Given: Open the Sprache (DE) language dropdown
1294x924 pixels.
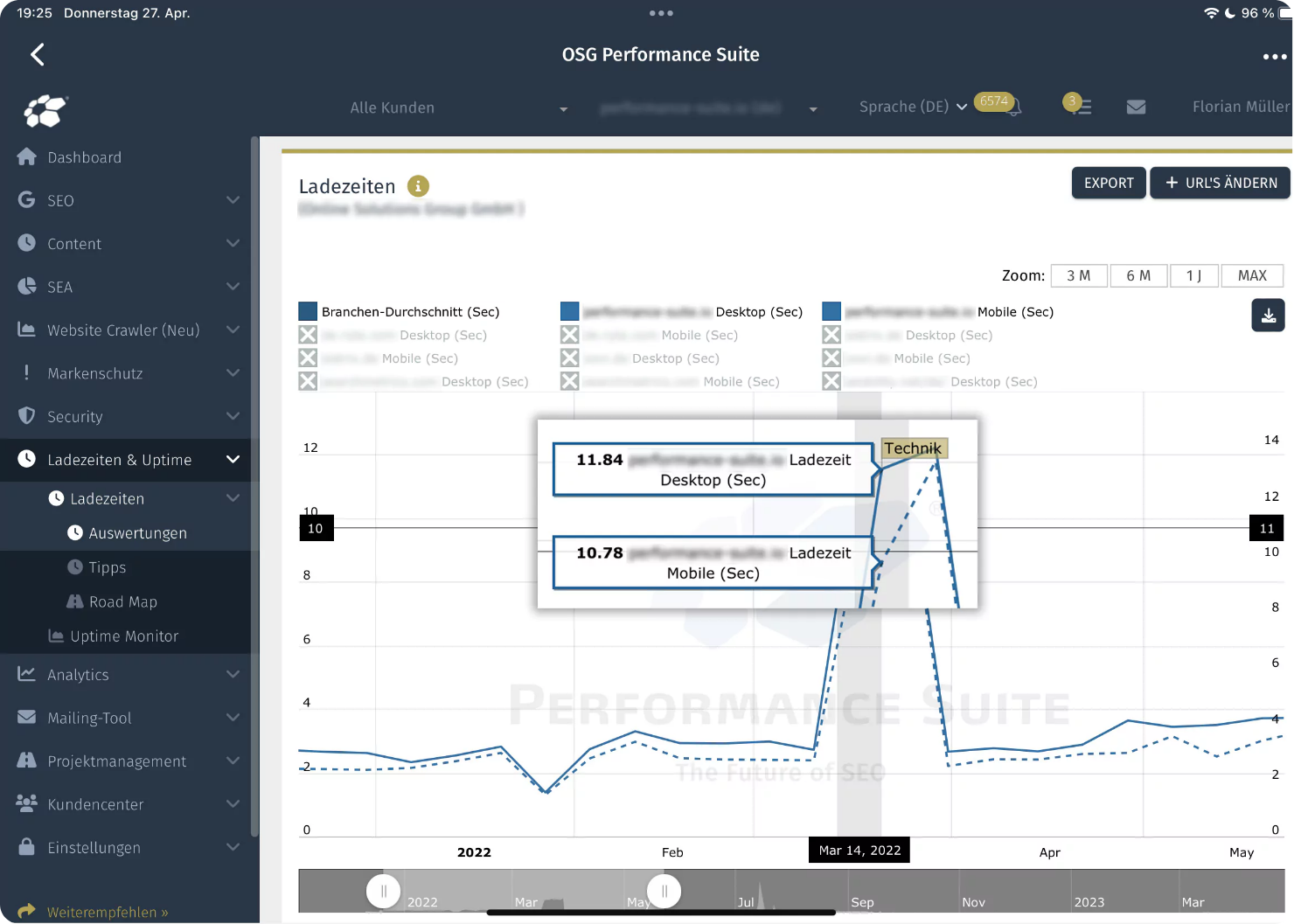Looking at the screenshot, I should pyautogui.click(x=912, y=107).
